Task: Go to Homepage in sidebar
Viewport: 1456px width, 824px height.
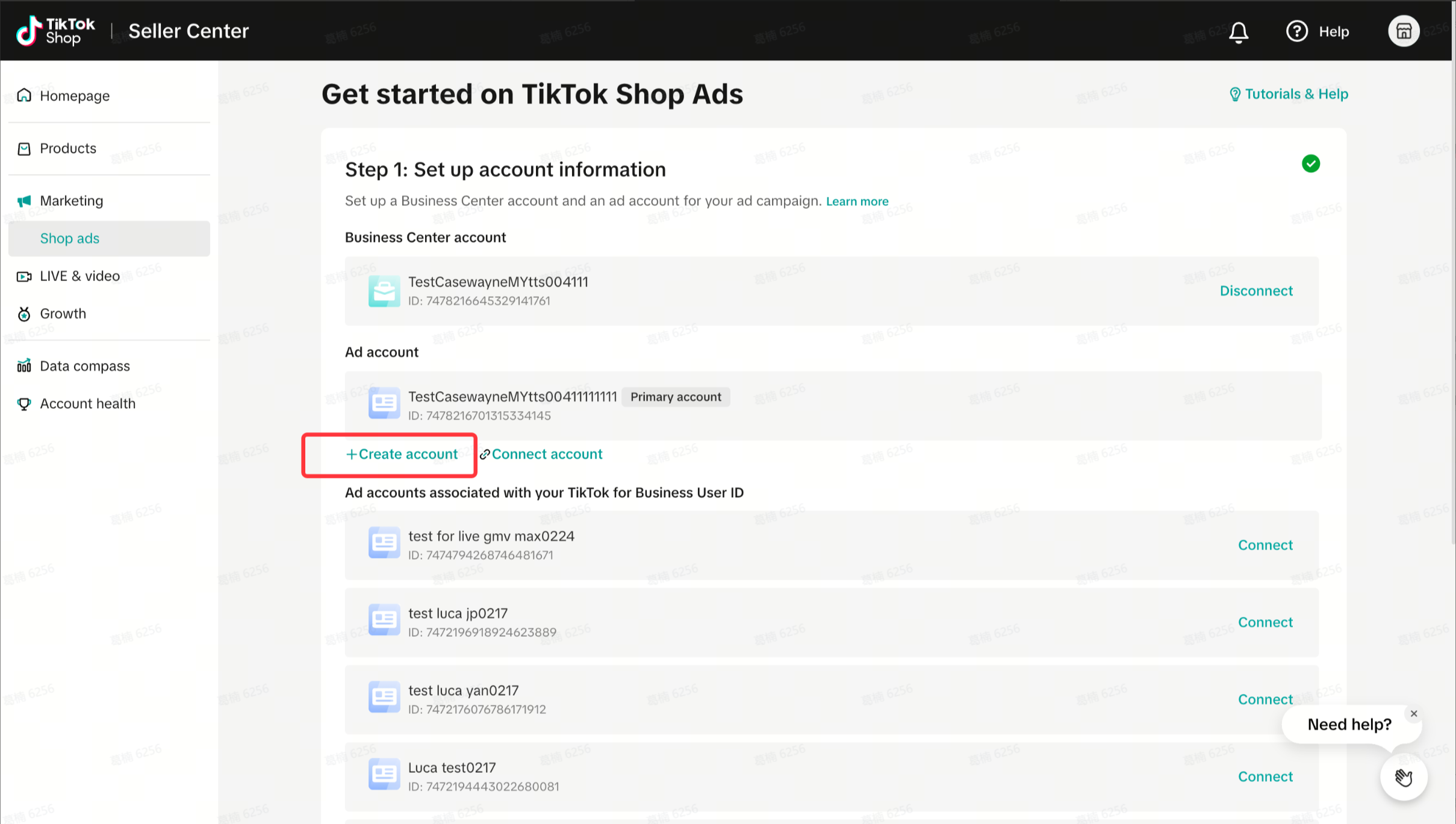Action: [75, 96]
